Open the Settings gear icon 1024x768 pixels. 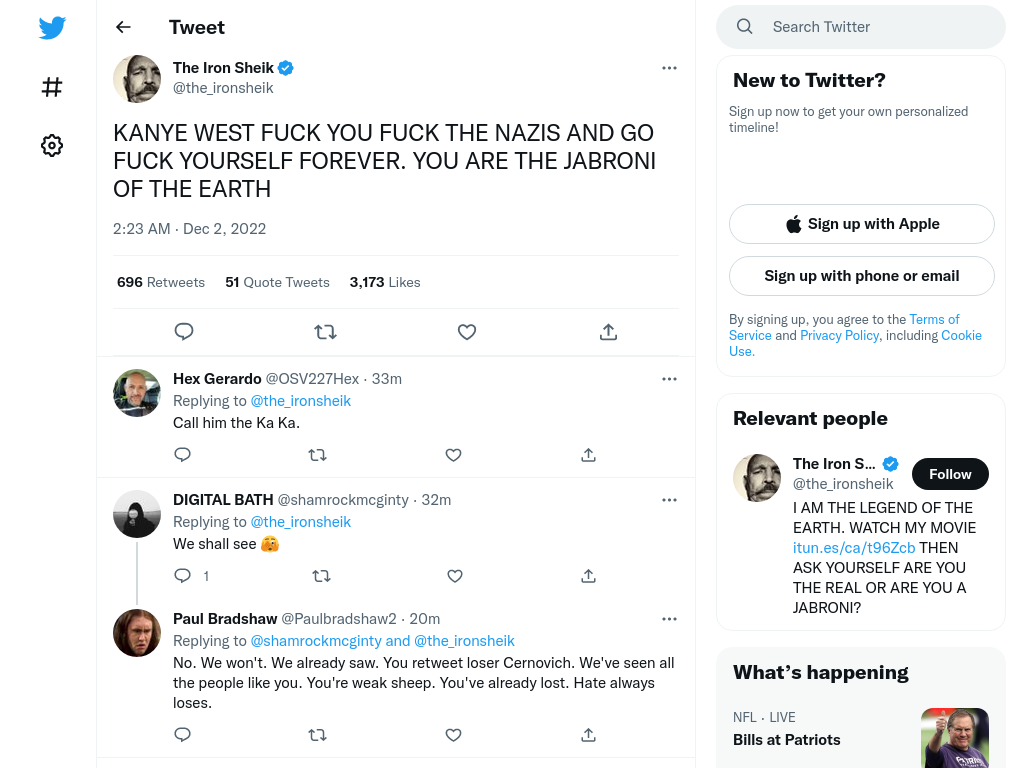pyautogui.click(x=52, y=145)
